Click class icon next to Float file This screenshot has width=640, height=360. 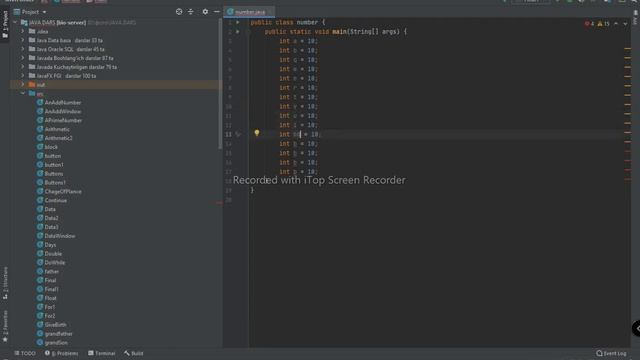[x=40, y=298]
